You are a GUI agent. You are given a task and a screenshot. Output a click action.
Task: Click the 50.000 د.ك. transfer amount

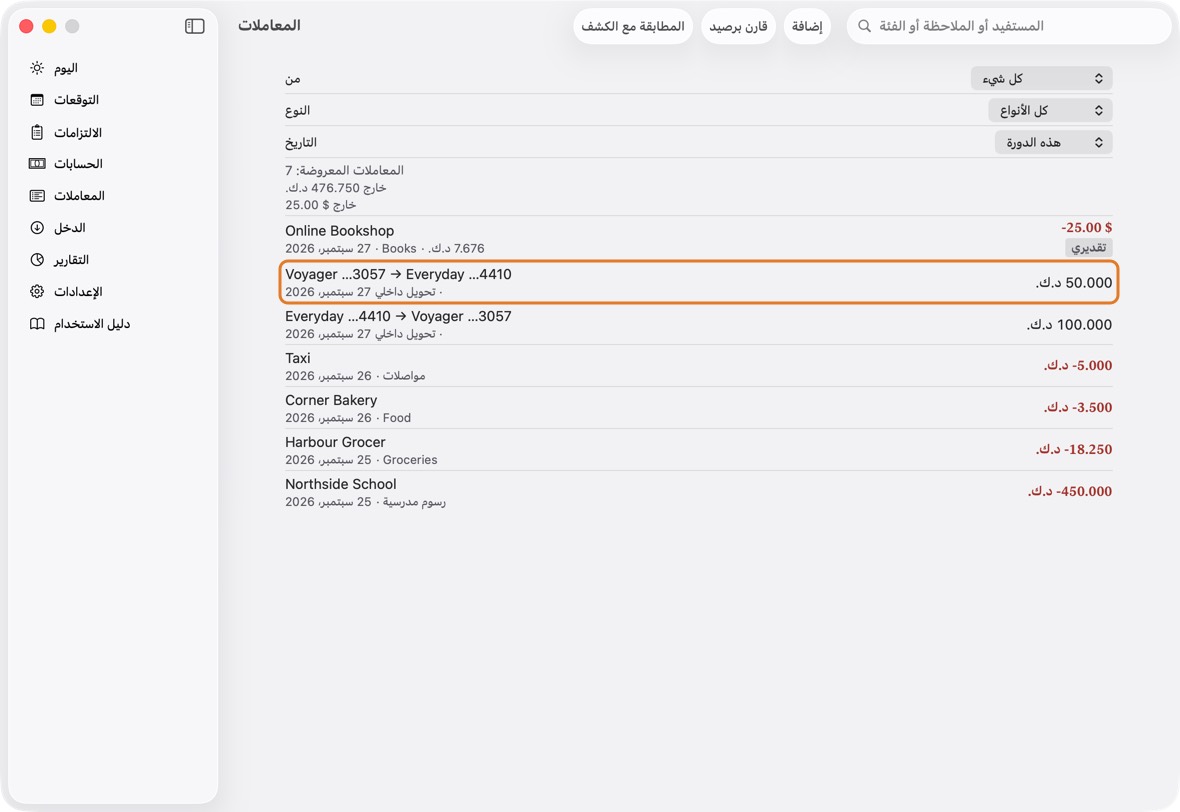pyautogui.click(x=1073, y=282)
